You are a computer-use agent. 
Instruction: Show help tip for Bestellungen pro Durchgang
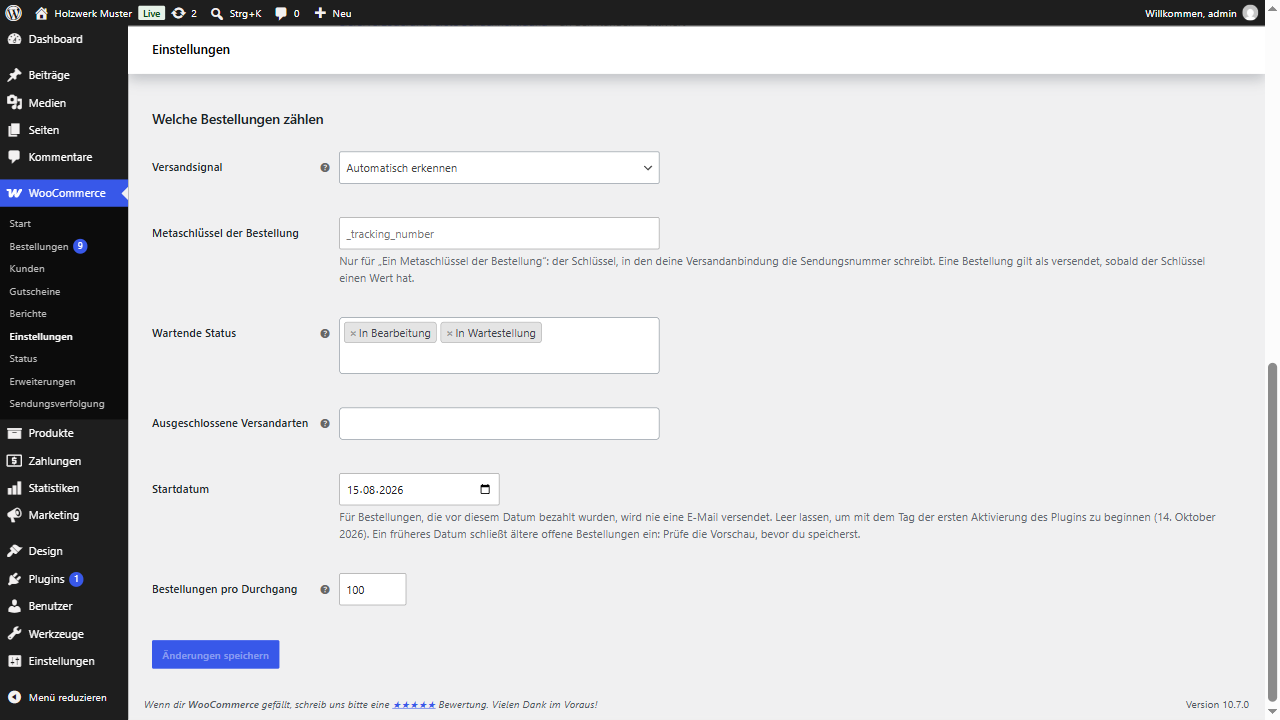(325, 590)
